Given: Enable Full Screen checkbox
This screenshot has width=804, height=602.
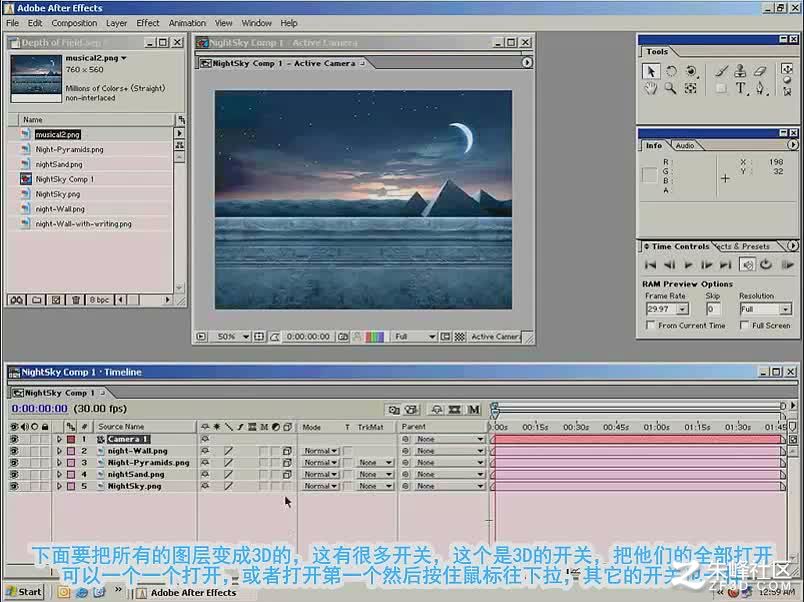Looking at the screenshot, I should click(744, 325).
